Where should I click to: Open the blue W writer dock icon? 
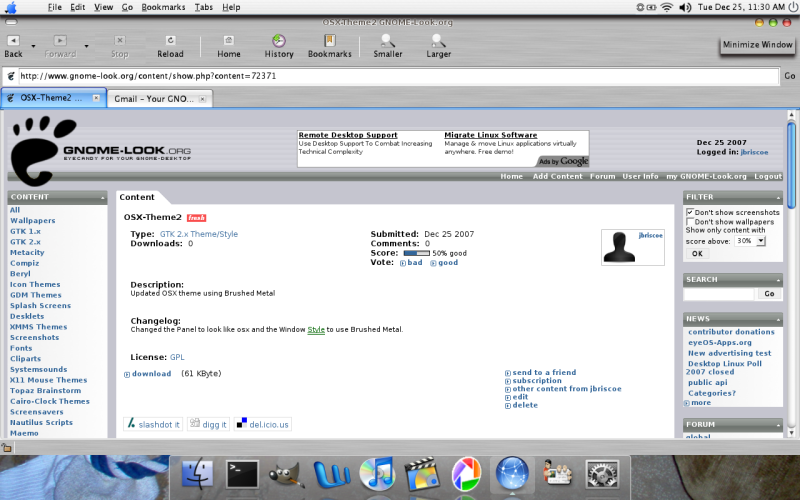332,474
